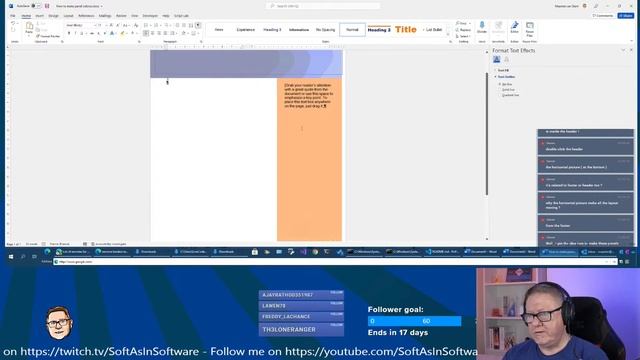Apply the Title style
This screenshot has width=640, height=360.
406,30
